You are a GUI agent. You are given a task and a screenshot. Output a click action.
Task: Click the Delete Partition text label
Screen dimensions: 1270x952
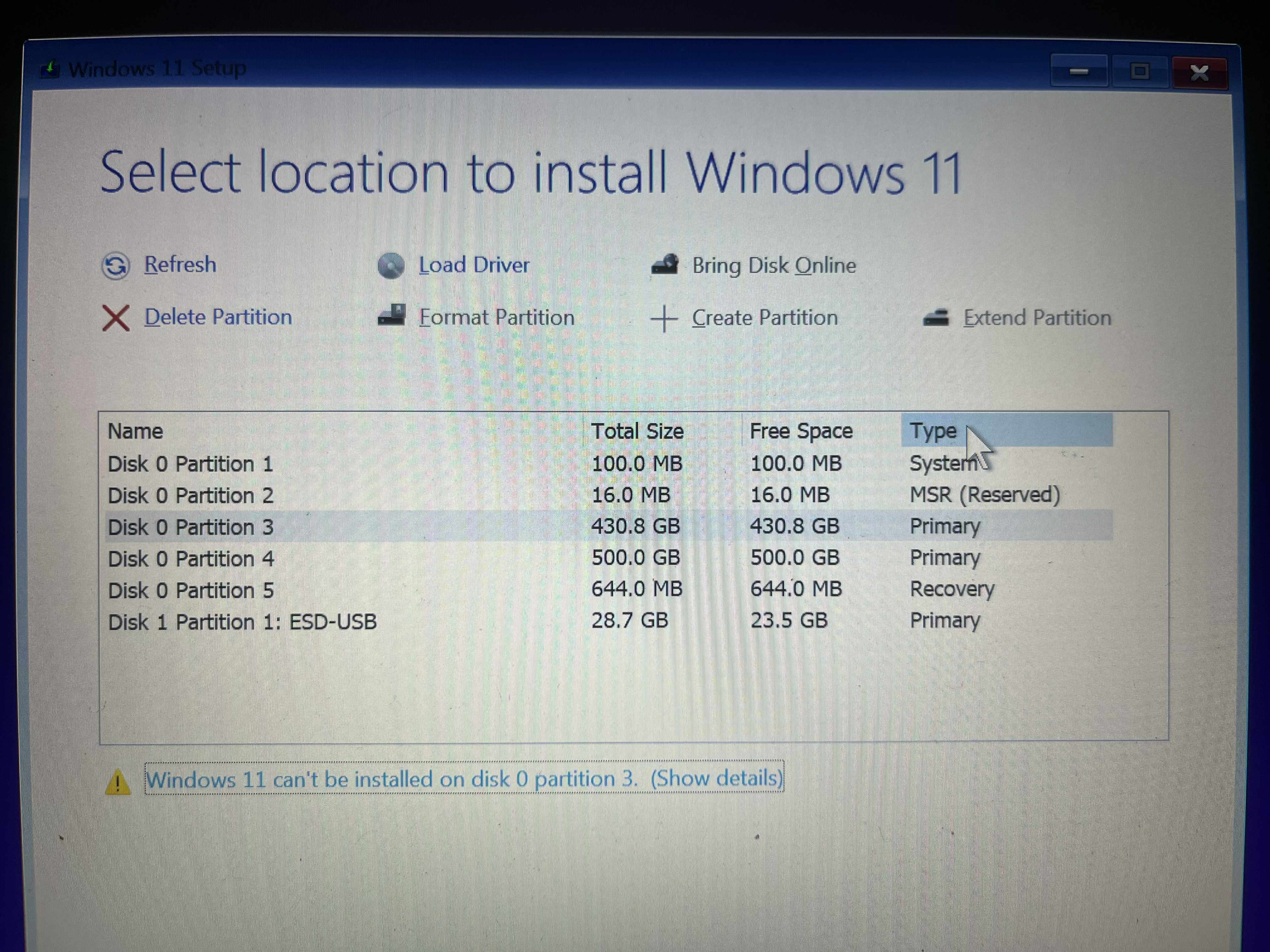point(218,317)
